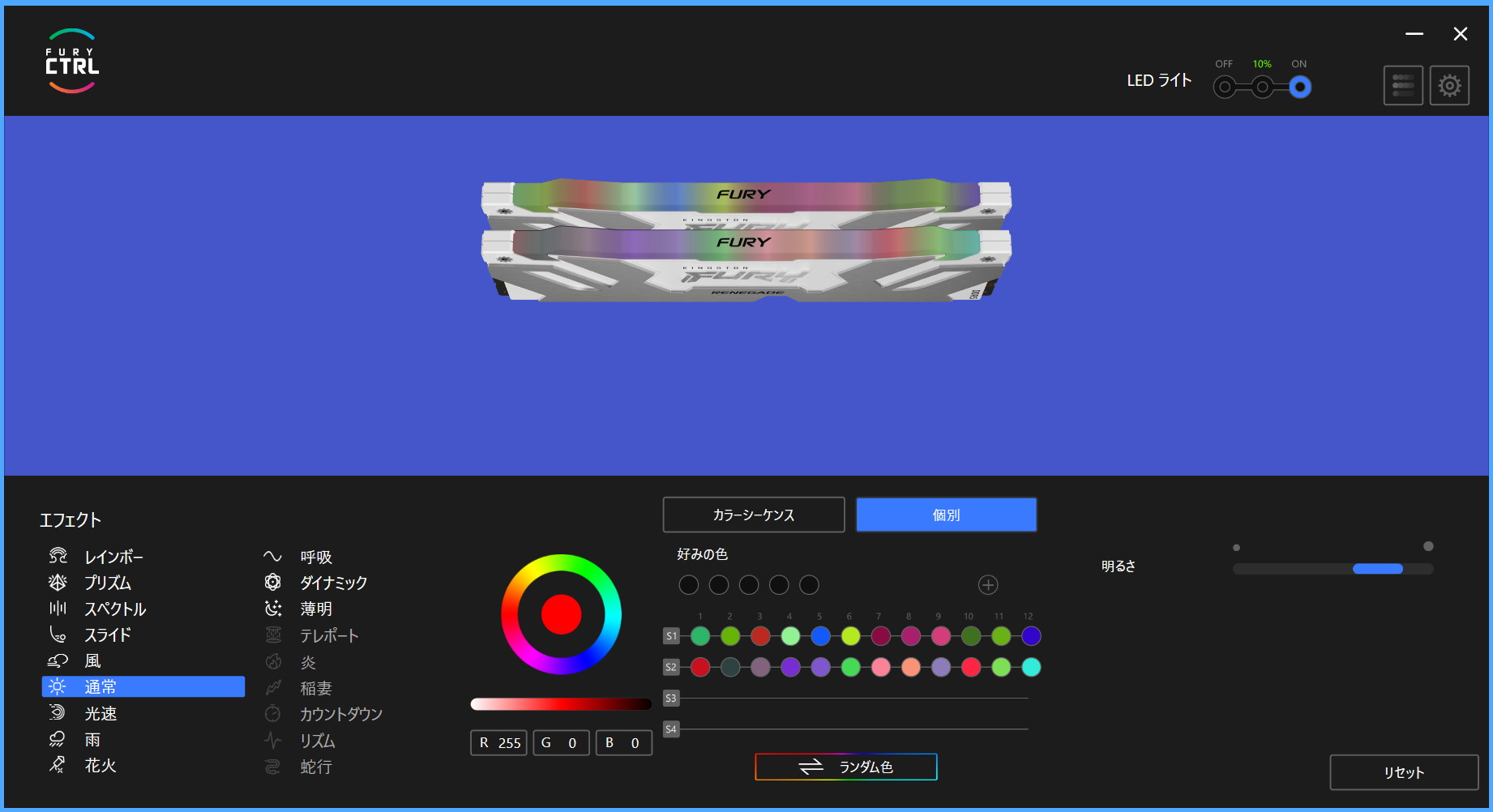Select the 光速 effect icon

point(58,712)
